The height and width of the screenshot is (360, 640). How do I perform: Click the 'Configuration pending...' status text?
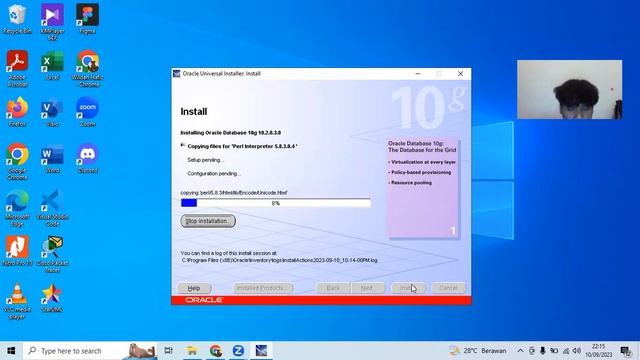tap(214, 173)
